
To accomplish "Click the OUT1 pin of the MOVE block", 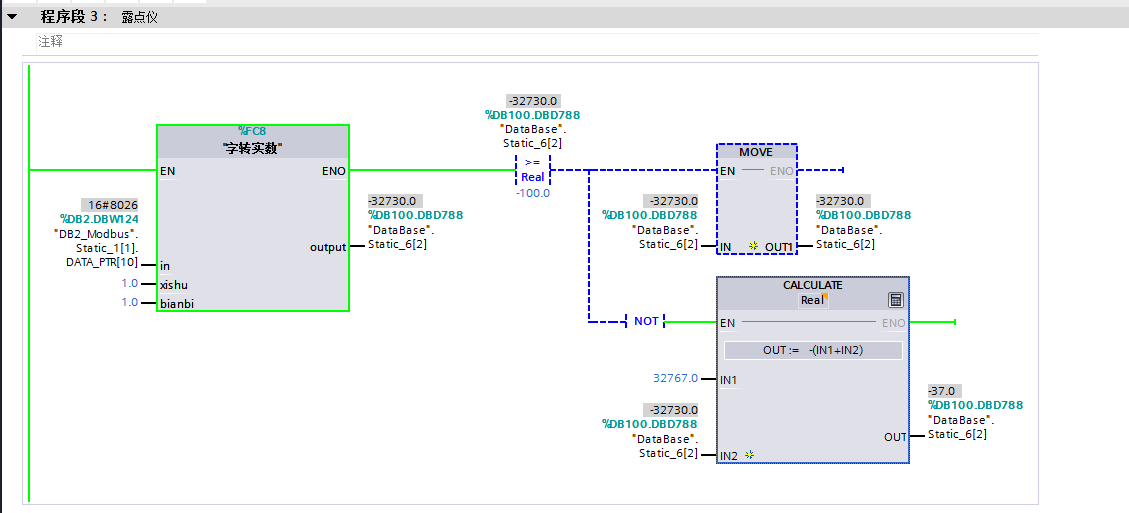I will pyautogui.click(x=778, y=247).
